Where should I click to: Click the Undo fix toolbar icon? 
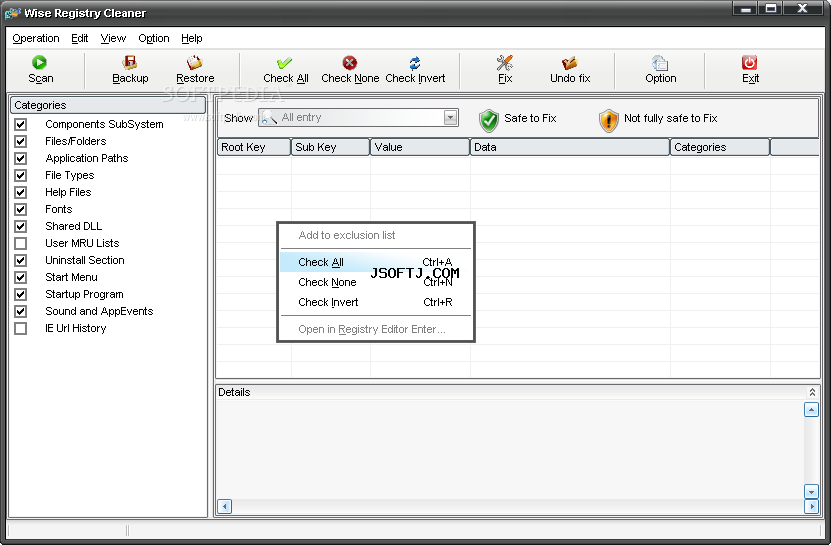[570, 63]
